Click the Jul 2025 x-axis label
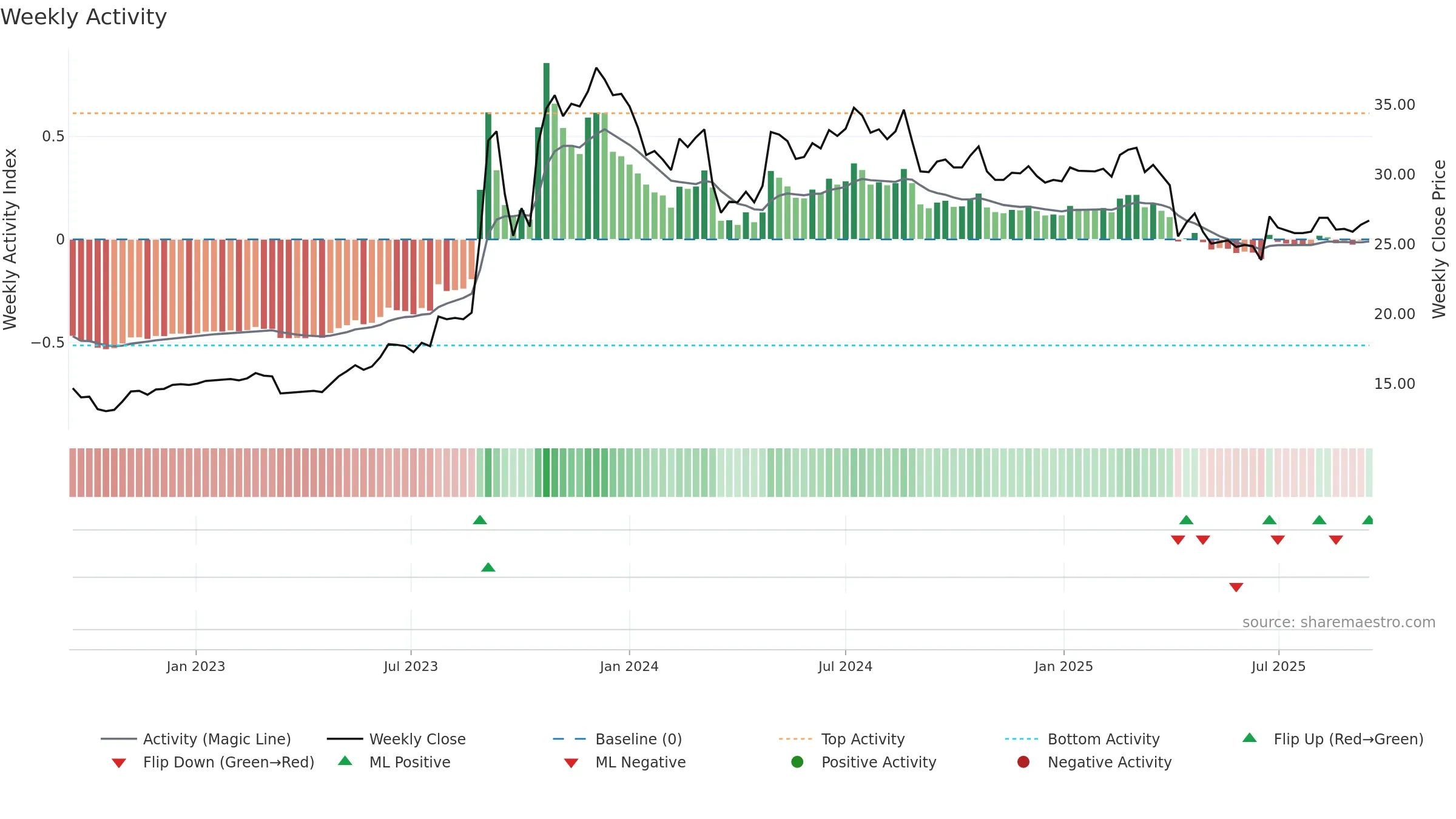The image size is (1456, 819). click(x=1278, y=667)
